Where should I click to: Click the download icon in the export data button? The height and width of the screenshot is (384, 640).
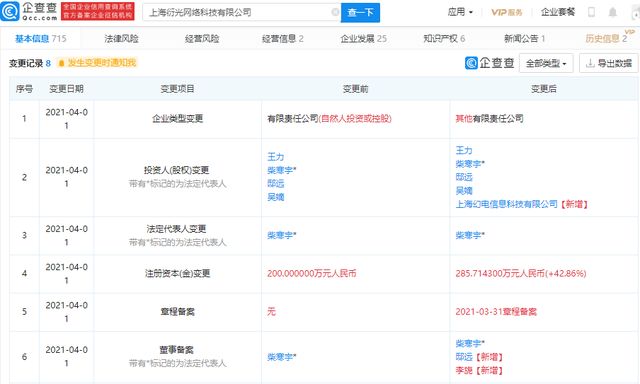pyautogui.click(x=590, y=63)
